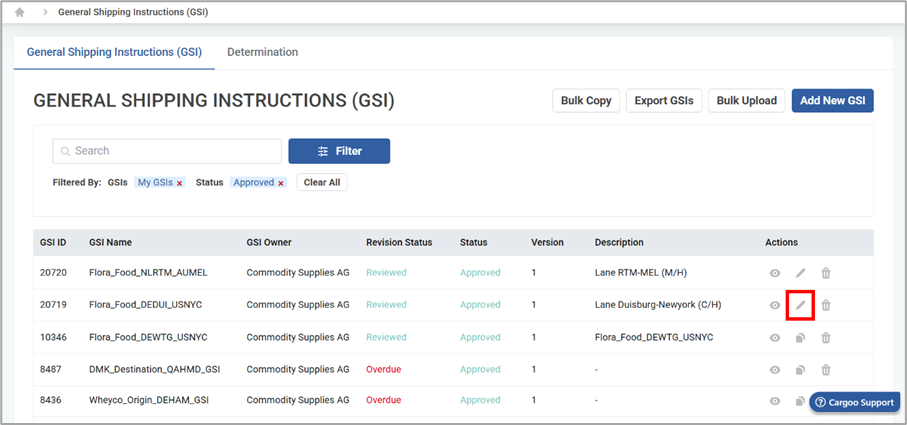
Task: Edit Flora_Food_DEDUI_USNYC with the pencil icon
Action: coord(801,305)
